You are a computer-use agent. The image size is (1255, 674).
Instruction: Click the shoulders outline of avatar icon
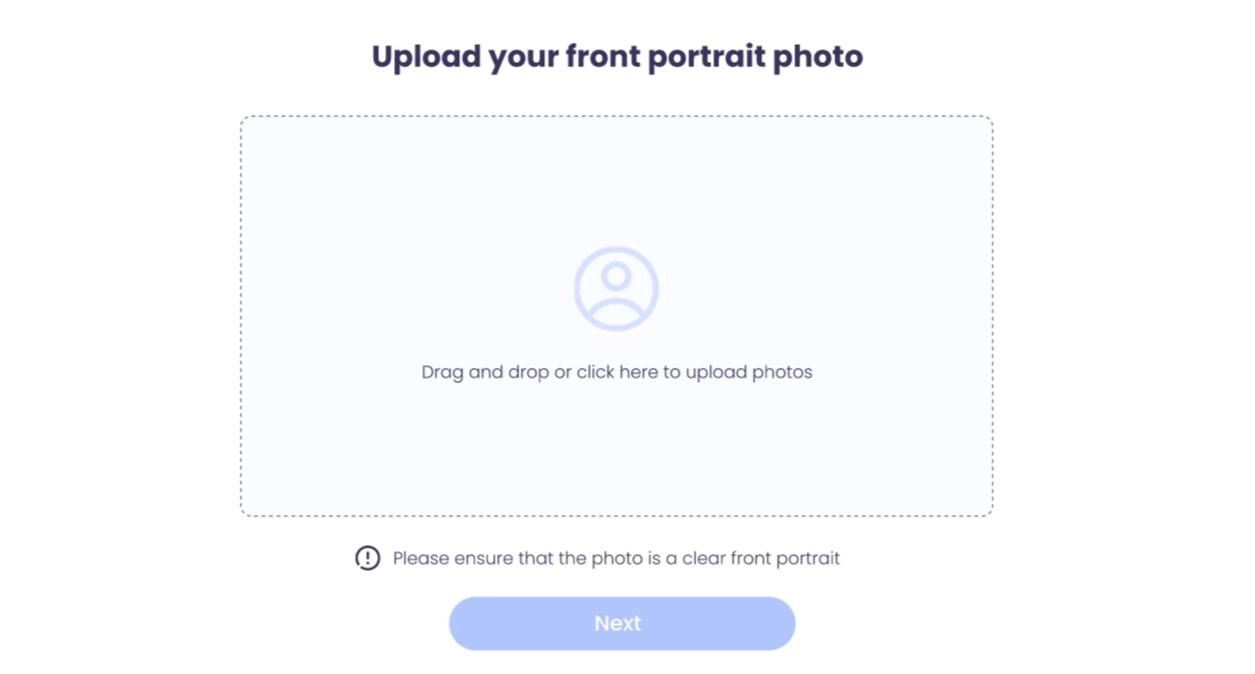[616, 311]
